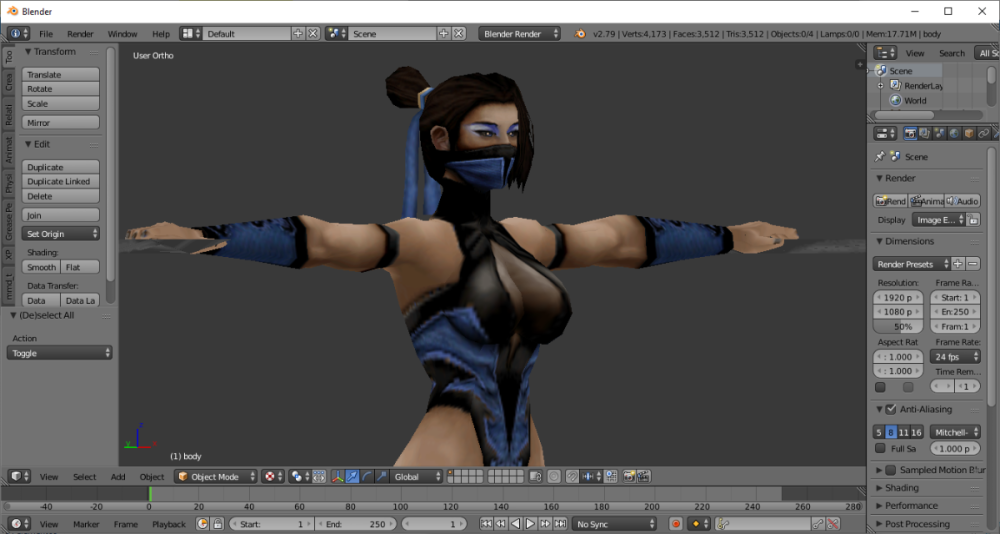Open the Set Origin dropdown

pyautogui.click(x=61, y=234)
